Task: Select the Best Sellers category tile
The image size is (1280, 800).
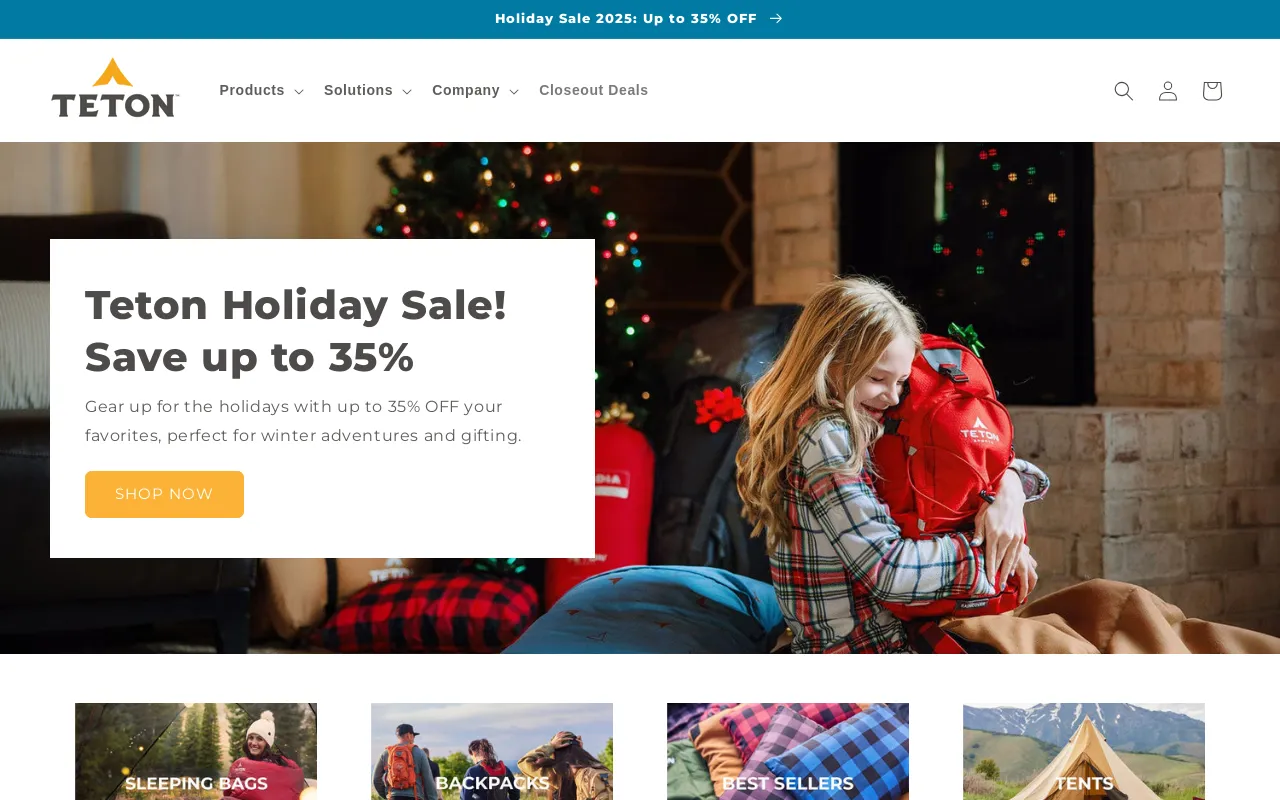Action: 788,752
